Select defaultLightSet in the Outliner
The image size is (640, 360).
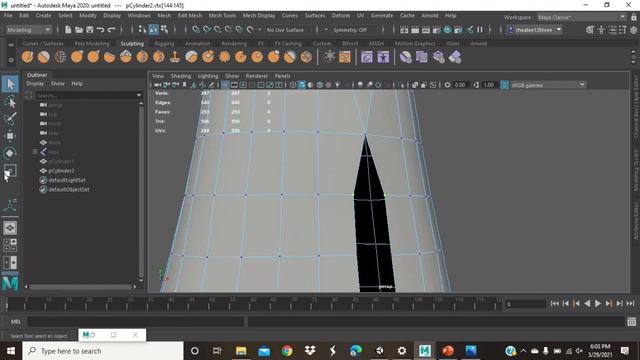pos(67,180)
